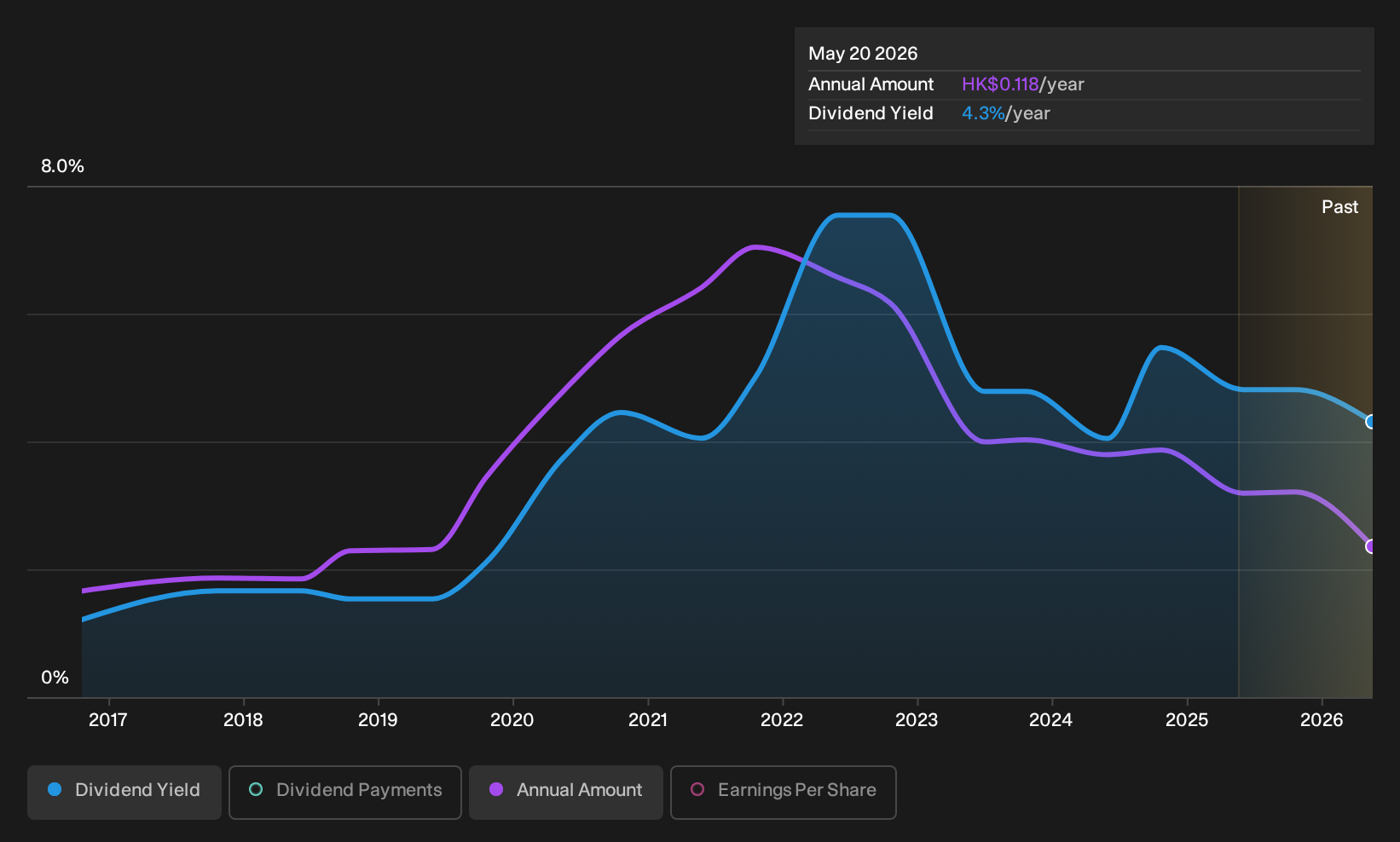Click the May 20 2026 tooltip date
The image size is (1400, 842).
coord(863,54)
